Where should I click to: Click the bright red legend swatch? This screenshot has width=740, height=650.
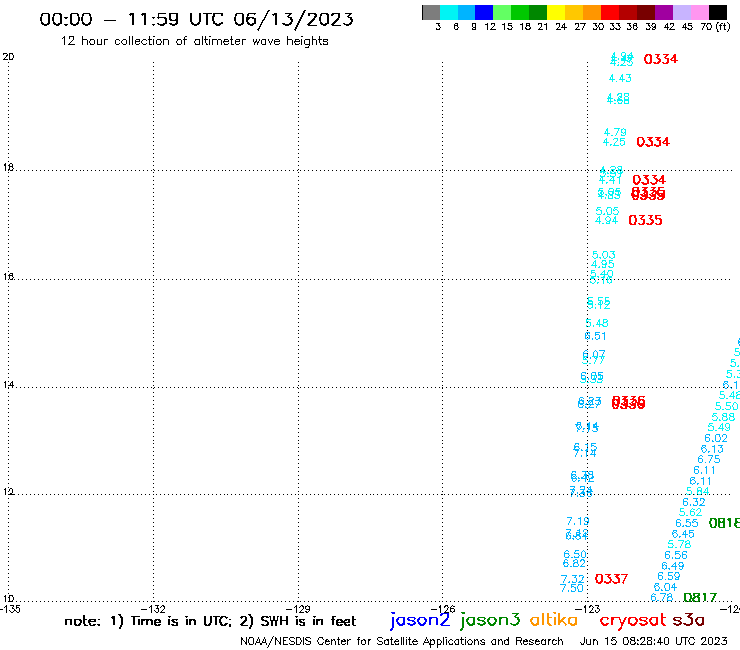(610, 12)
